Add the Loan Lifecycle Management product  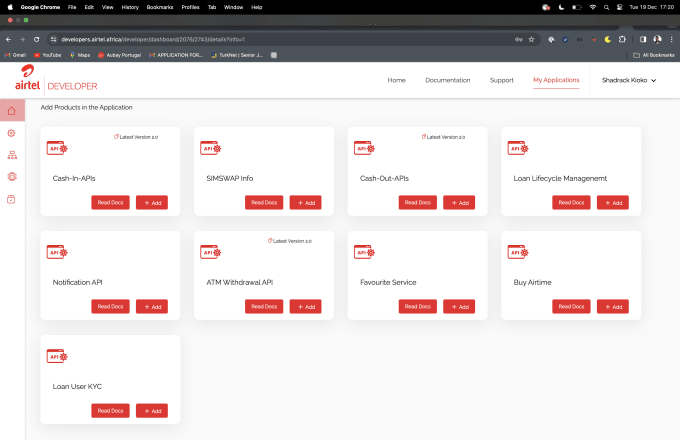pos(613,202)
